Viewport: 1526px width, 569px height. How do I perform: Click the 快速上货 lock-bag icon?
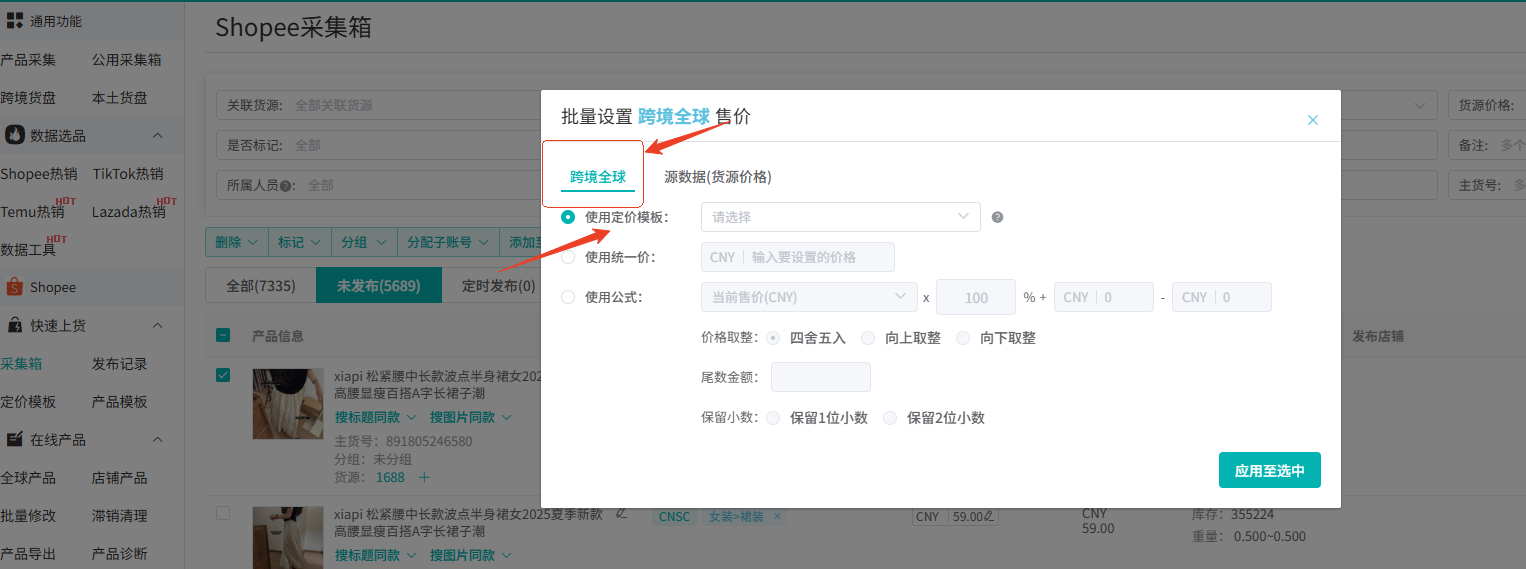point(15,325)
